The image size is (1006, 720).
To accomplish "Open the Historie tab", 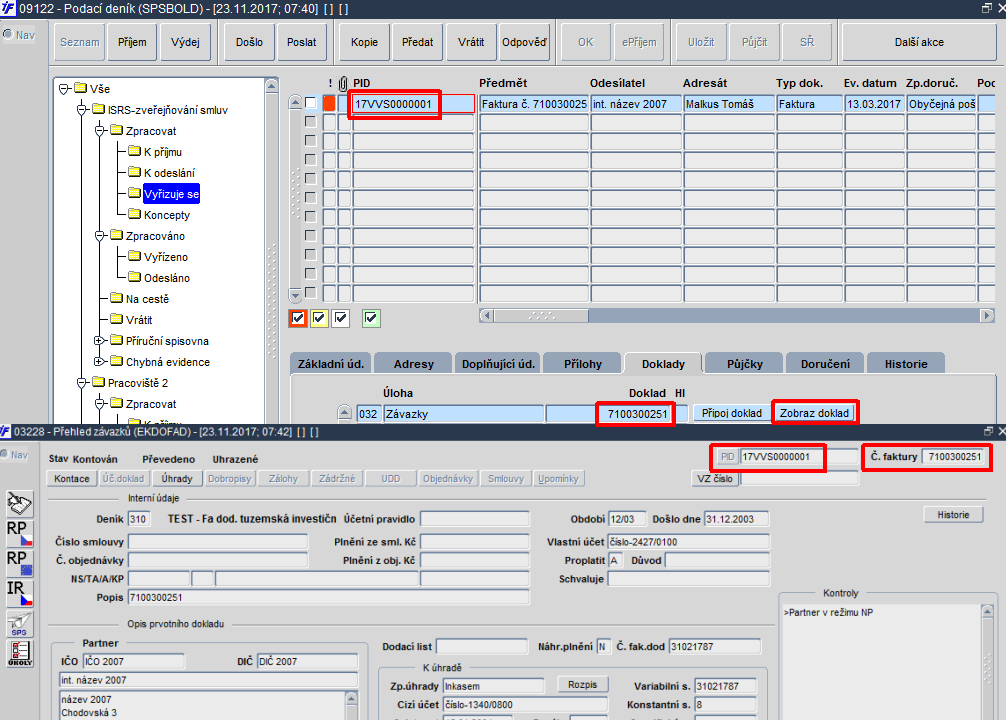I will tap(906, 364).
